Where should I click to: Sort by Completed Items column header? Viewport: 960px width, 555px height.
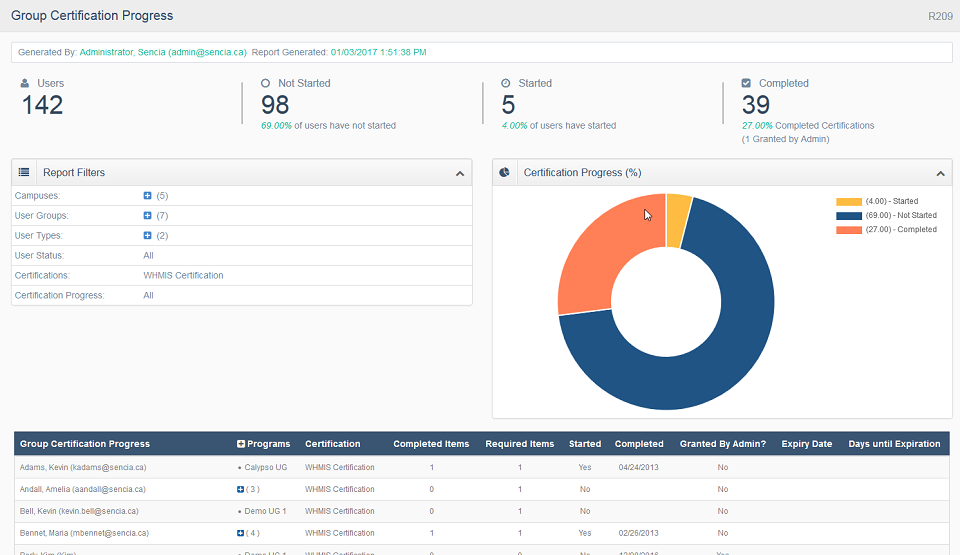pyautogui.click(x=431, y=444)
